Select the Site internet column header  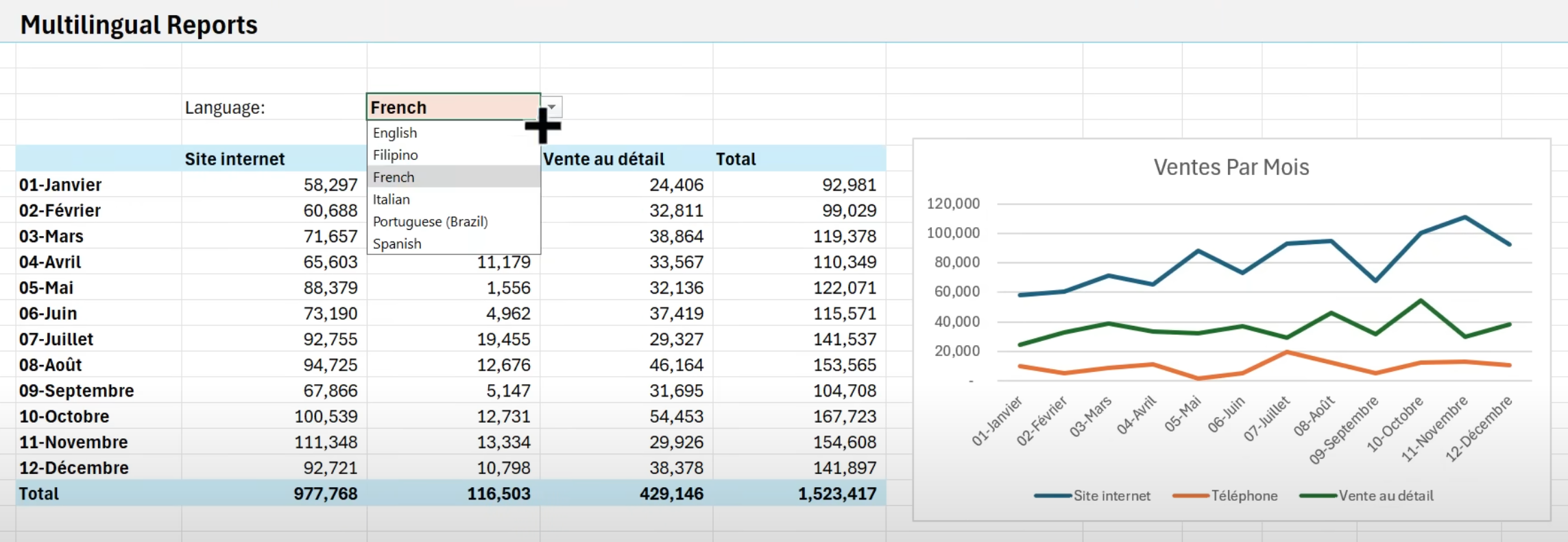[234, 159]
